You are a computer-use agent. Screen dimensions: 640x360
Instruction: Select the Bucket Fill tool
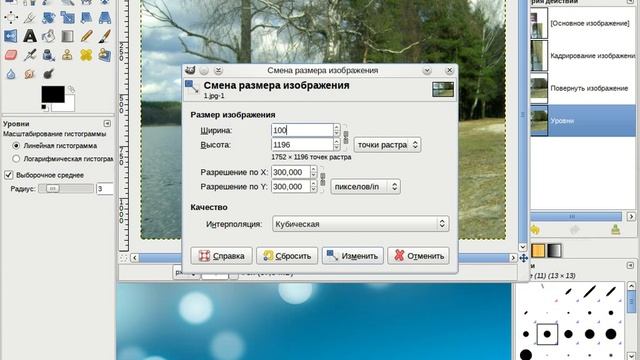[x=49, y=36]
